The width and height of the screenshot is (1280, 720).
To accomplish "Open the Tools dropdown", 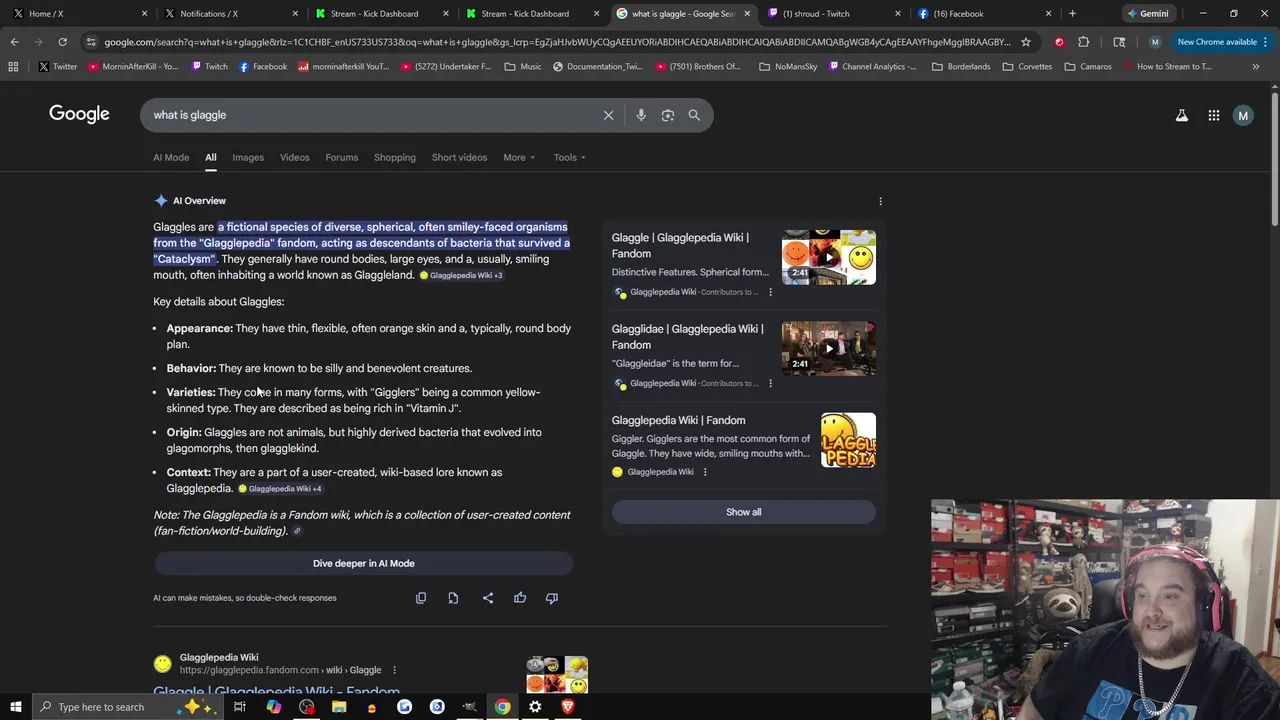I will coord(570,157).
